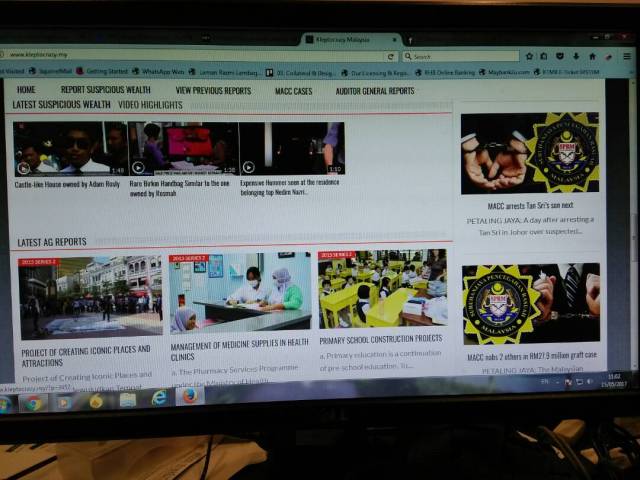640x480 pixels.
Task: Play the Expensive Hummer video
Action: click(248, 168)
